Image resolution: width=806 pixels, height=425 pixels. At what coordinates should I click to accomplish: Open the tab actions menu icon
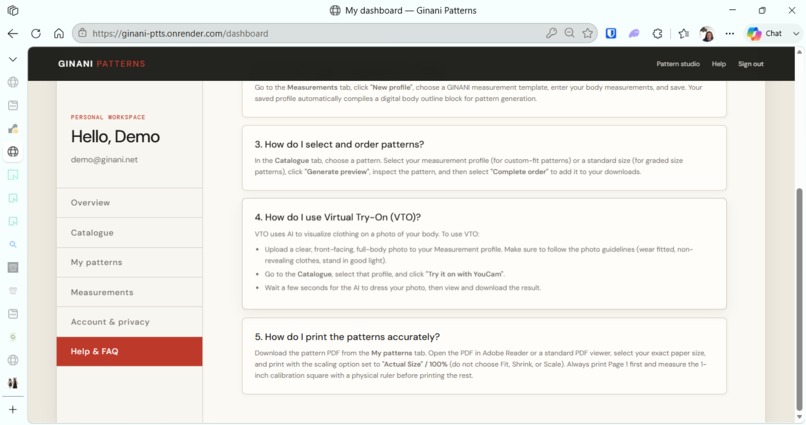[x=13, y=10]
